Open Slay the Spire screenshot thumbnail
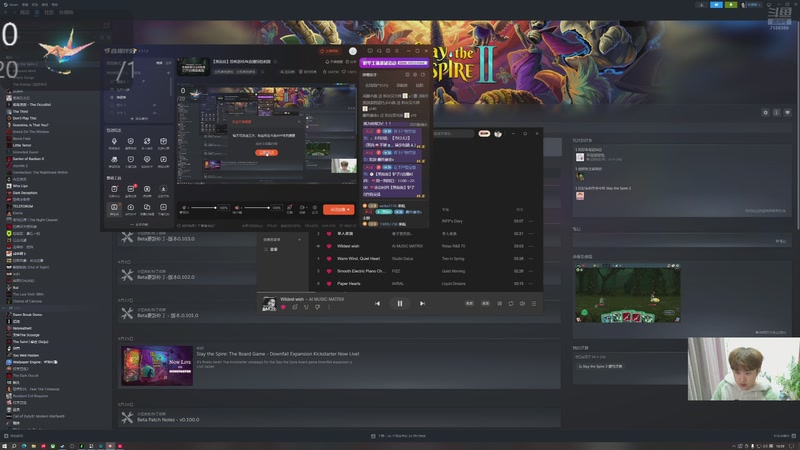The height and width of the screenshot is (450, 800). click(x=628, y=293)
